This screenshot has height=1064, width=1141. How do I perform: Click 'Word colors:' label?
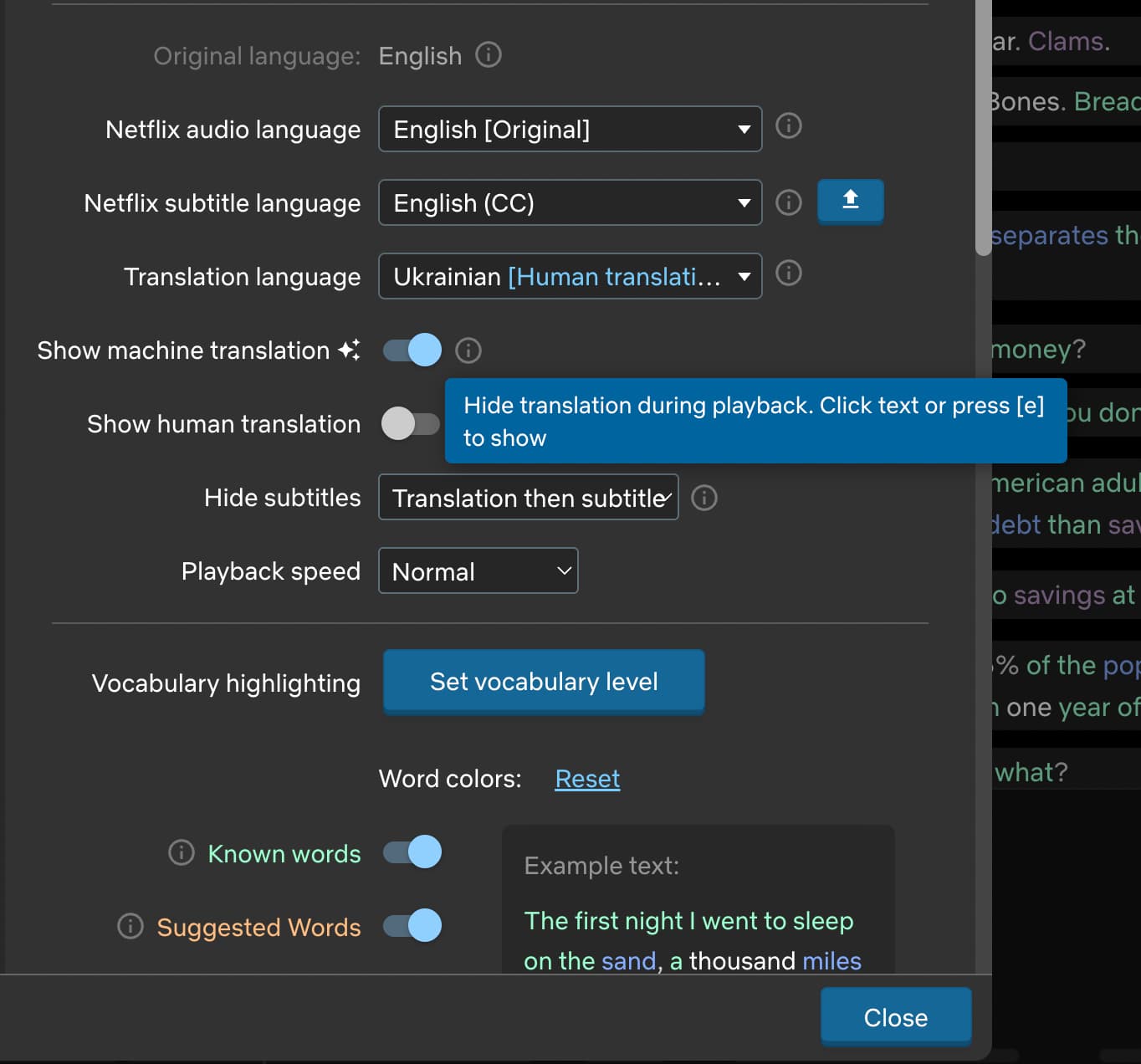[450, 779]
